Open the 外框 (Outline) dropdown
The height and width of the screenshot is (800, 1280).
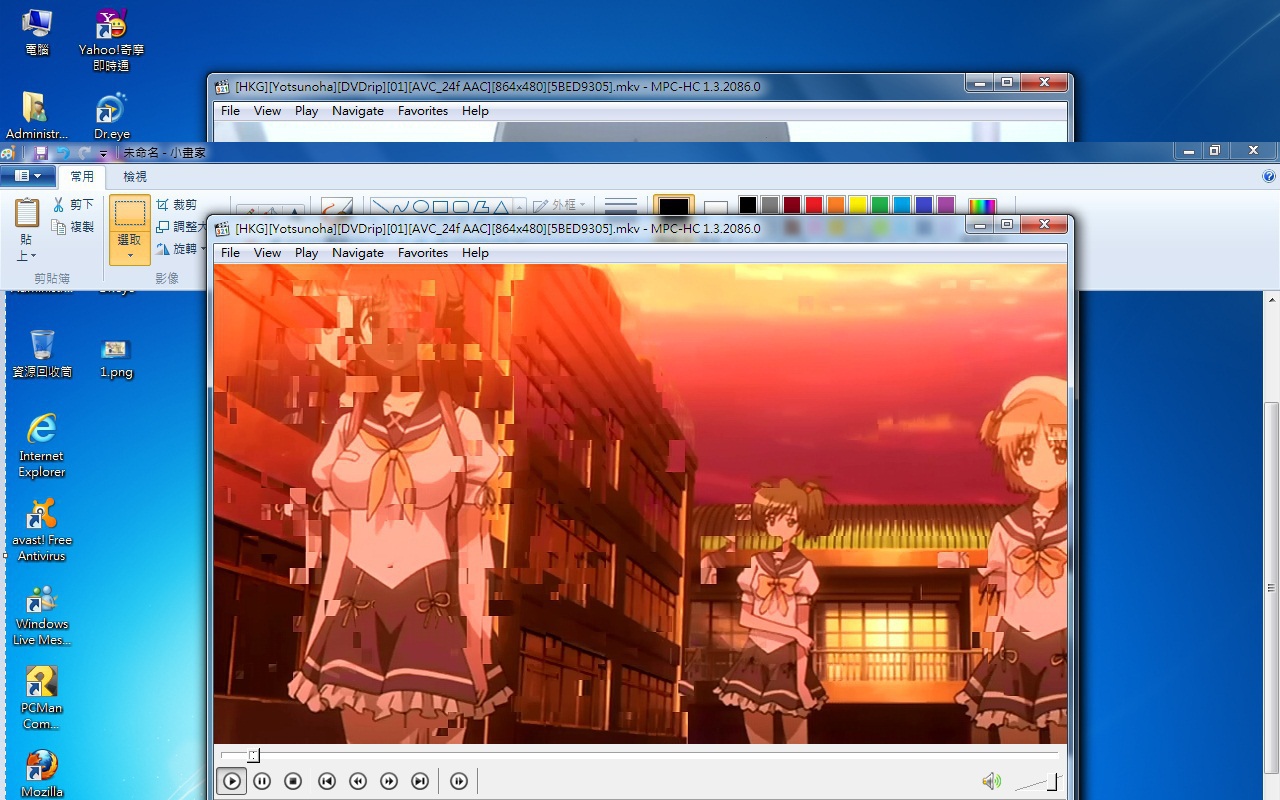click(560, 205)
